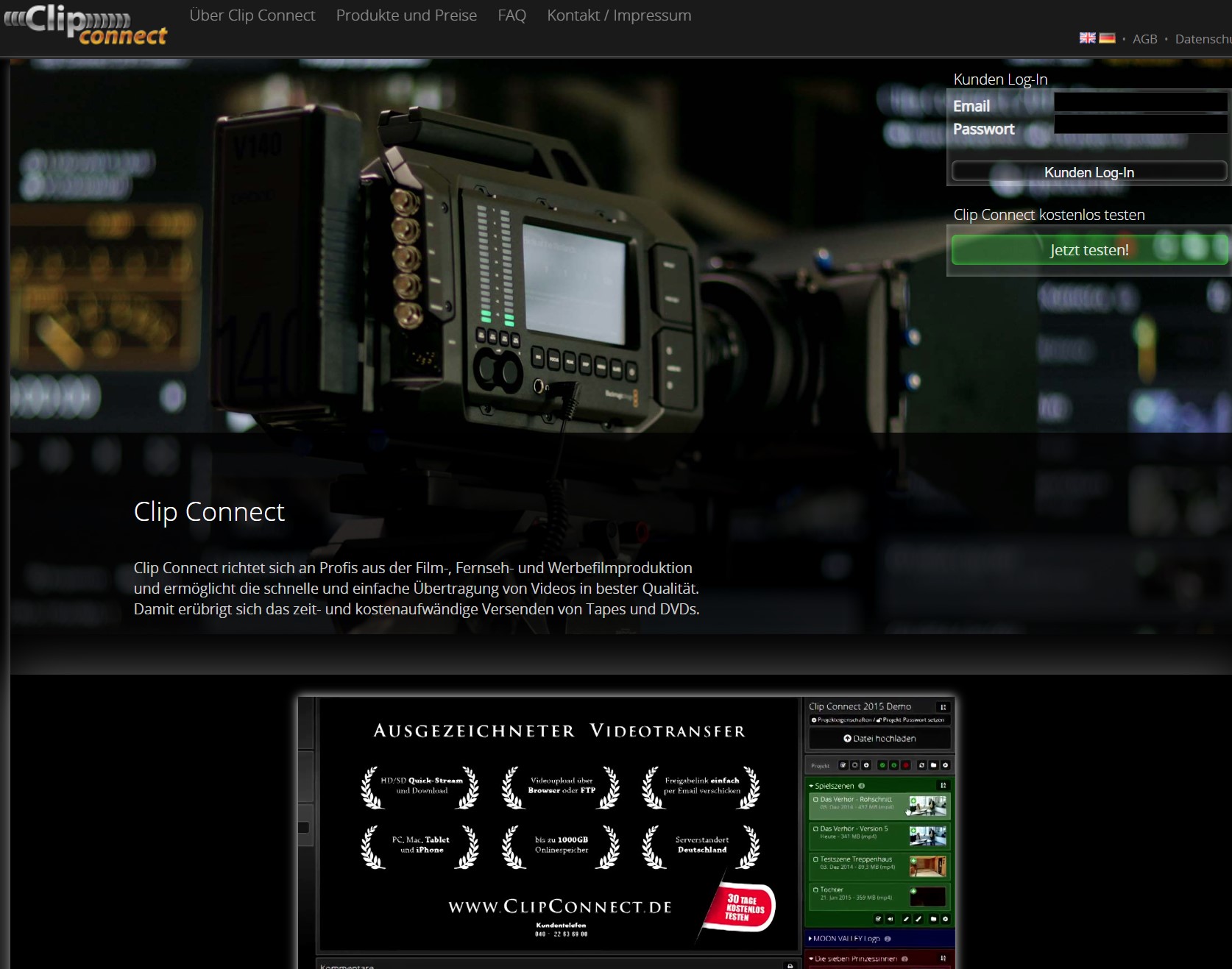Click the Clip Connect logo
The image size is (1232, 969).
(85, 24)
